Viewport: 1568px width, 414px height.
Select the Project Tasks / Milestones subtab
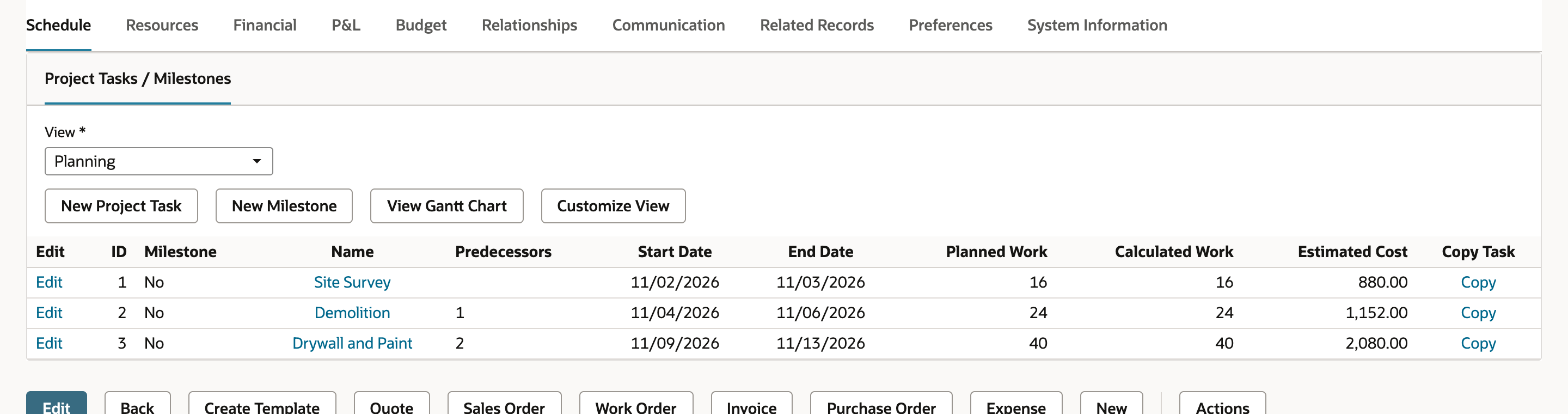tap(138, 78)
